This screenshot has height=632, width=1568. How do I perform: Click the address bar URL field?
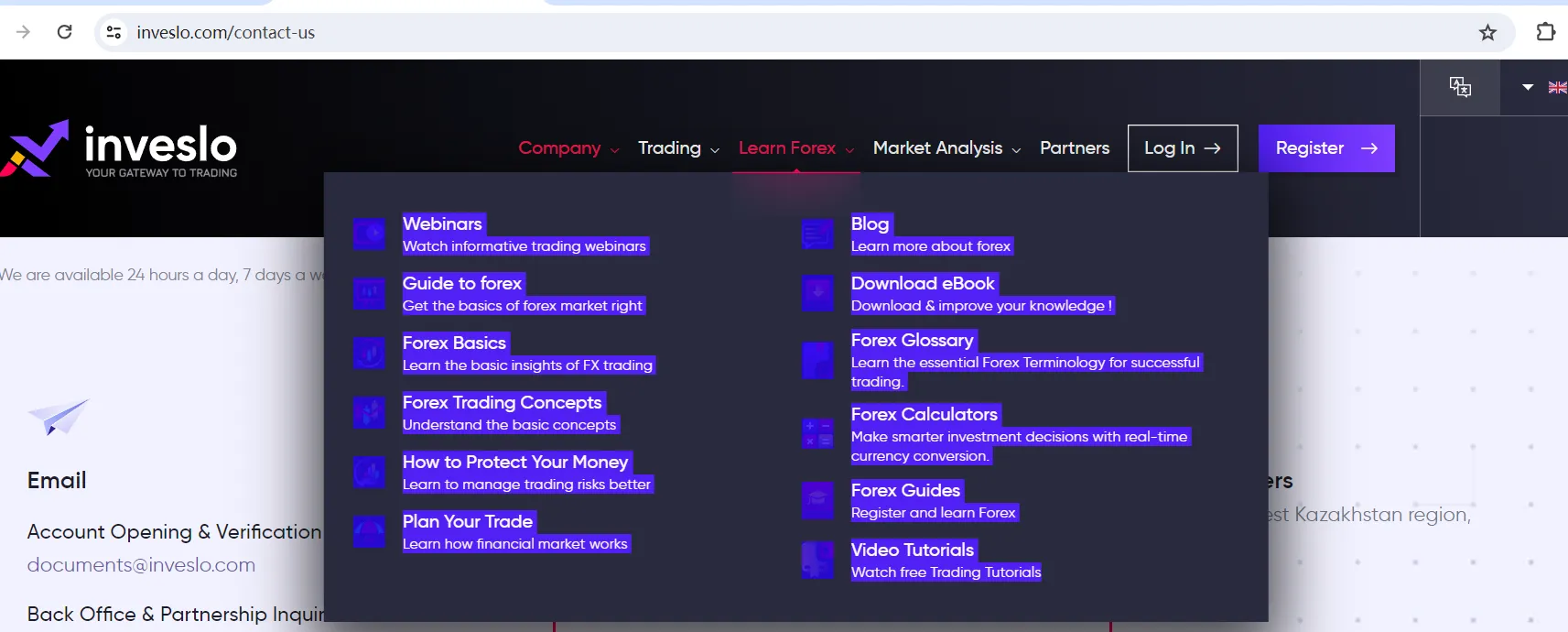click(787, 32)
